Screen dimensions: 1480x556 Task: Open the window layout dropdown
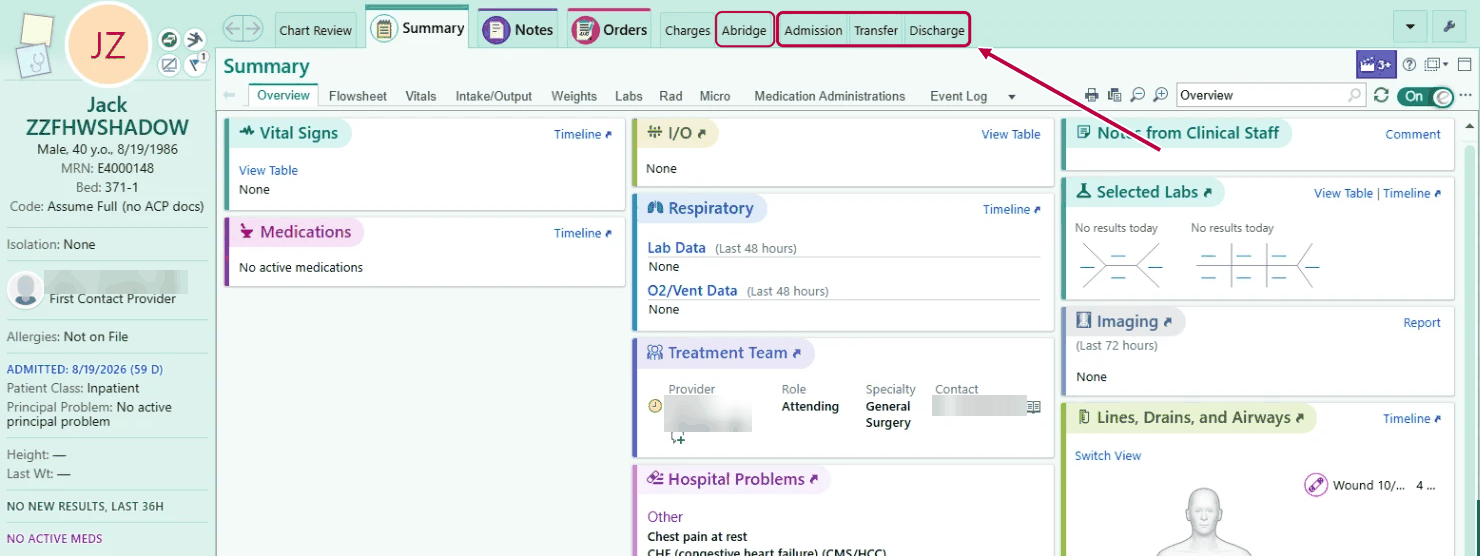coord(1437,64)
